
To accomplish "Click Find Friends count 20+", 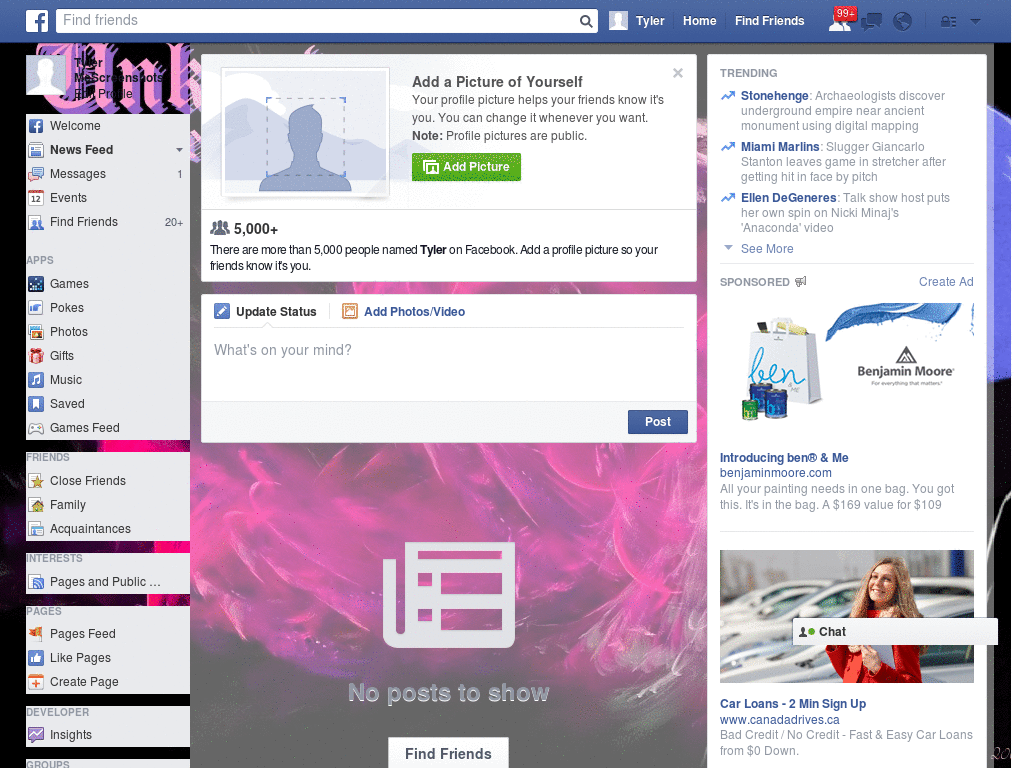I will pyautogui.click(x=174, y=222).
